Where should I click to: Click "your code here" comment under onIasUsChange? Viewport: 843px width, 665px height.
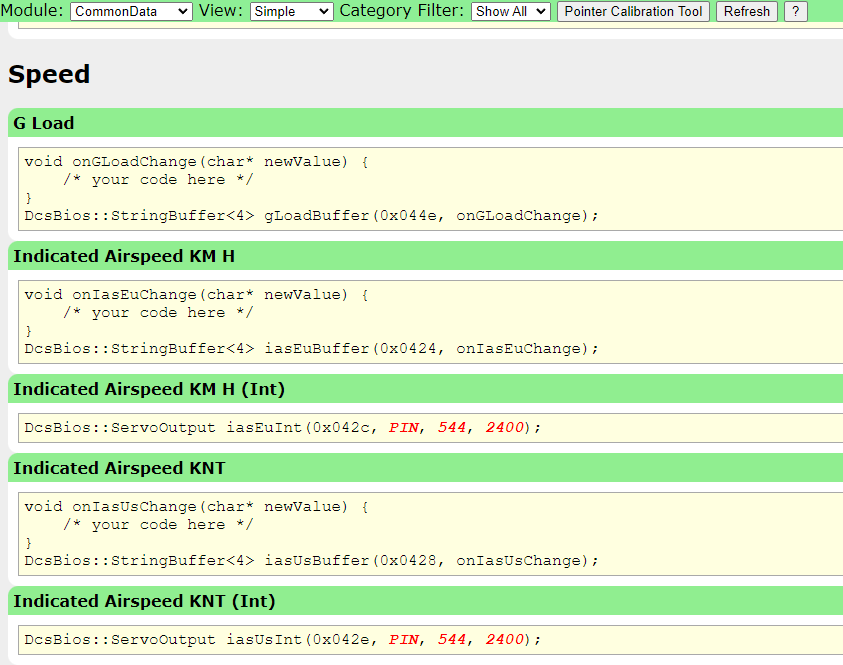(158, 524)
